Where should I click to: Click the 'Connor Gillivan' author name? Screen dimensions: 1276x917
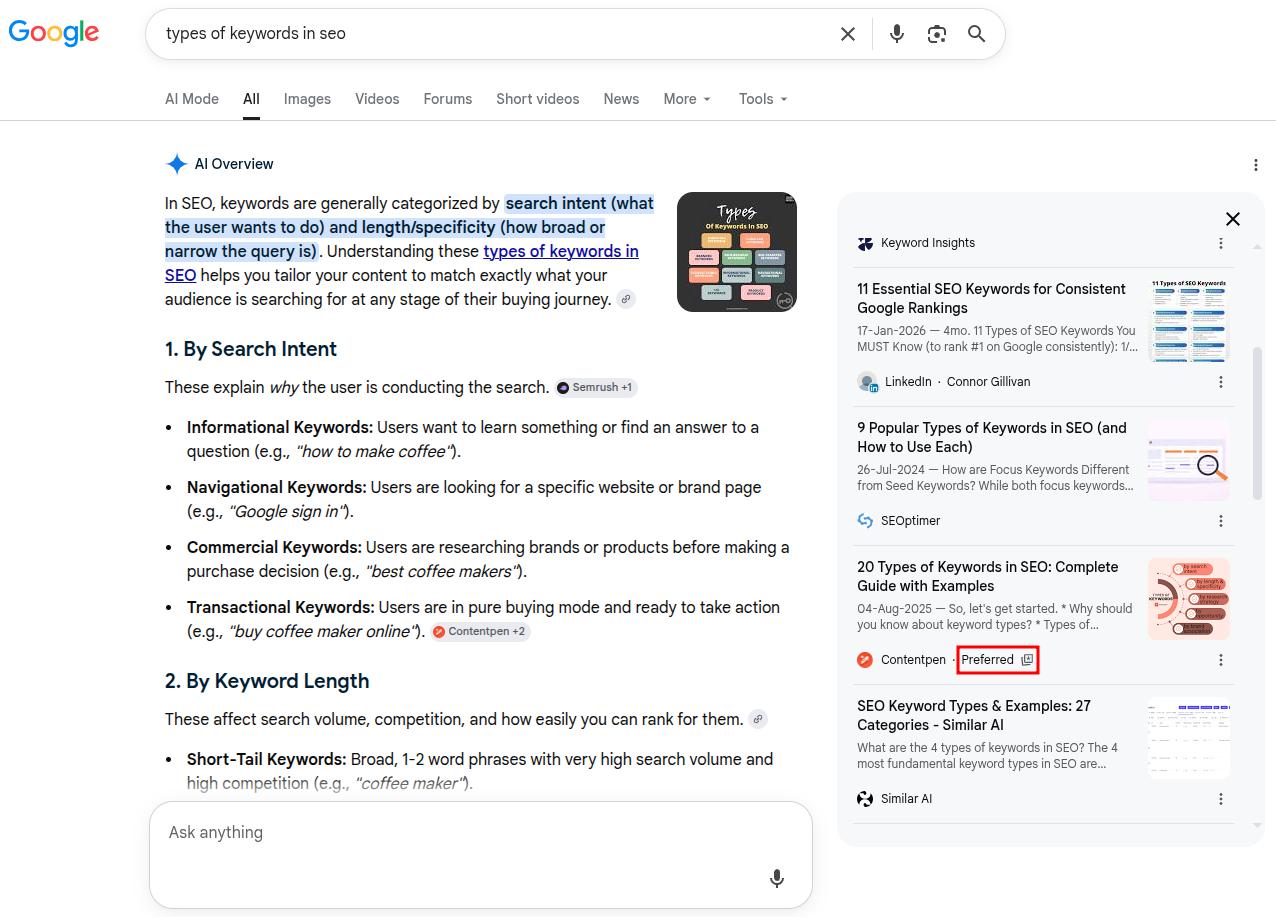(988, 382)
